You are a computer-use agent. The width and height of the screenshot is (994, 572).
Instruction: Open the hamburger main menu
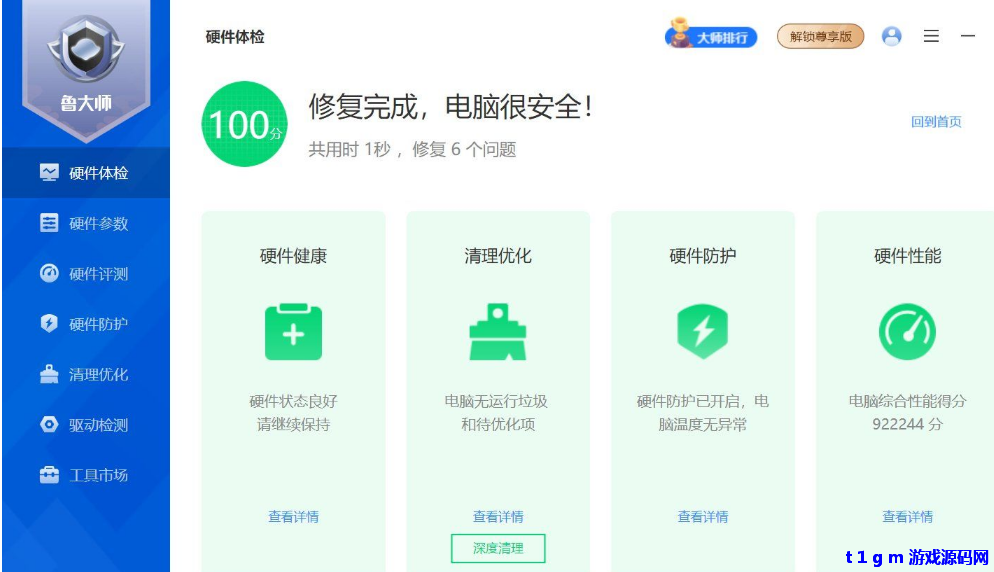(x=931, y=37)
